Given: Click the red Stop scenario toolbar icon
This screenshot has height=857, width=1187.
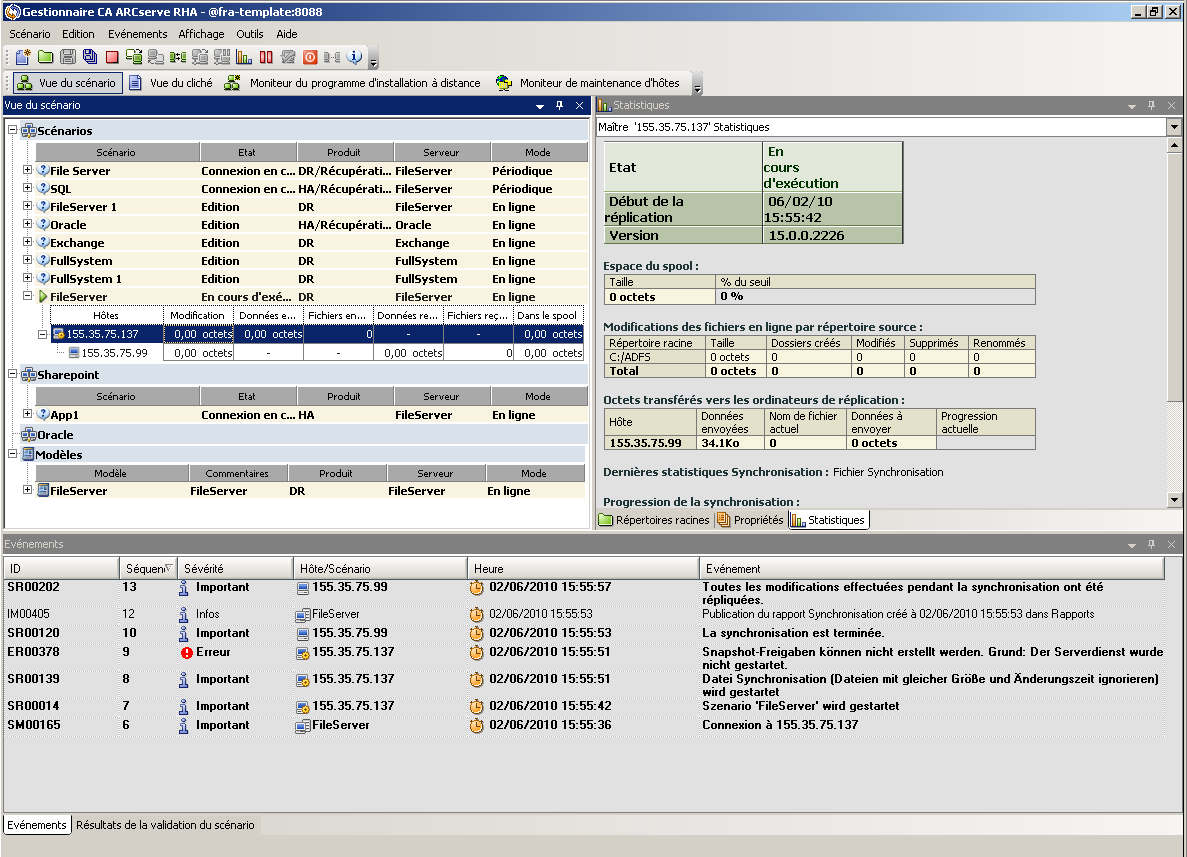Looking at the screenshot, I should click(x=111, y=57).
